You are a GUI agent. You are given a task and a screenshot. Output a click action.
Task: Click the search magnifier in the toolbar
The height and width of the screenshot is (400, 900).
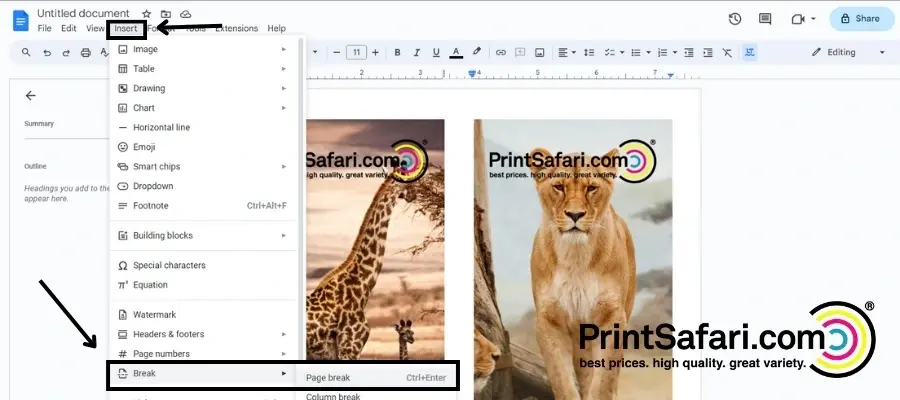tap(26, 52)
